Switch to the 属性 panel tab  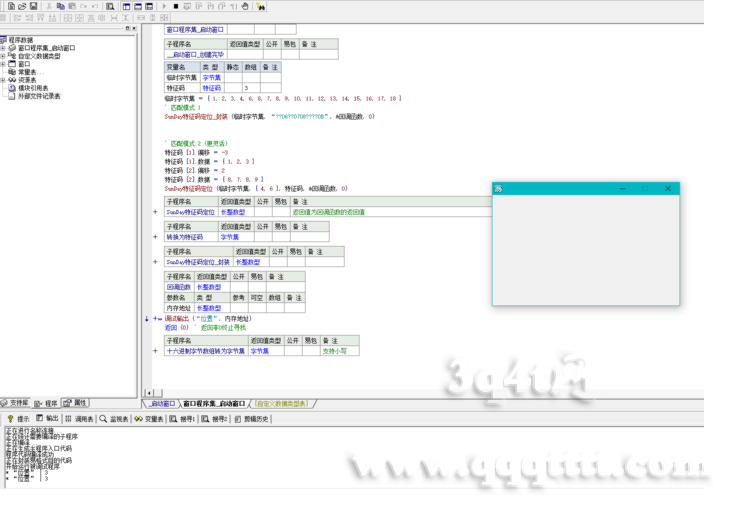(x=75, y=402)
